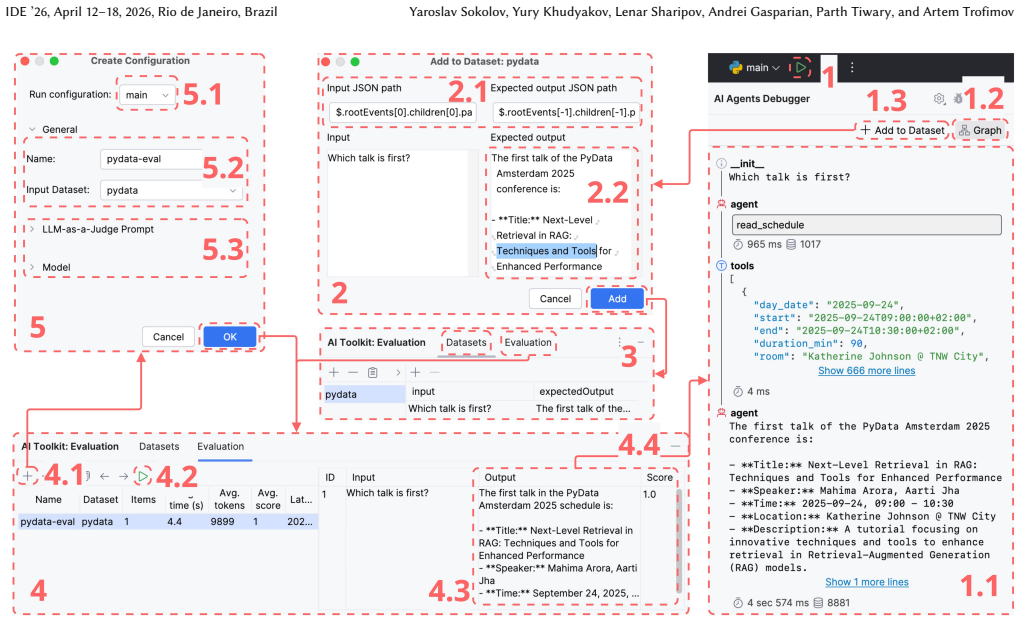Remove the dataset with the minus icon
This screenshot has width=1021, height=622.
353,373
